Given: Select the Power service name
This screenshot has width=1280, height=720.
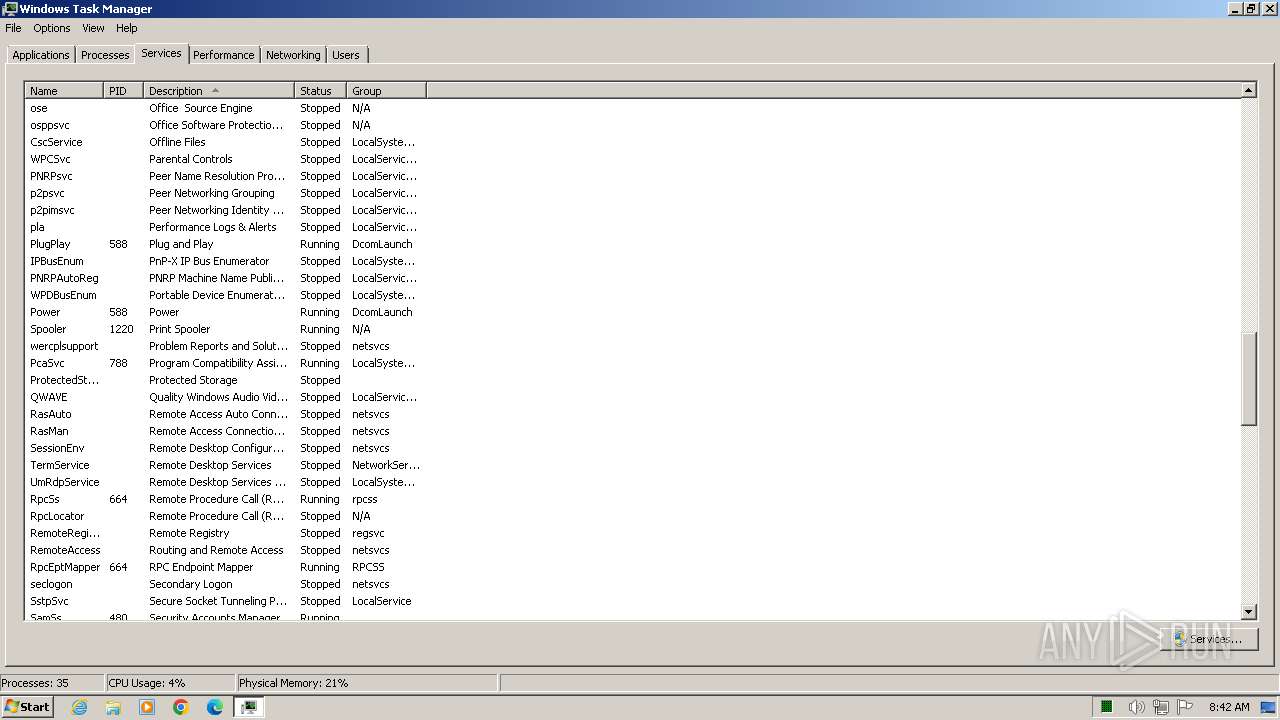Looking at the screenshot, I should 45,312.
